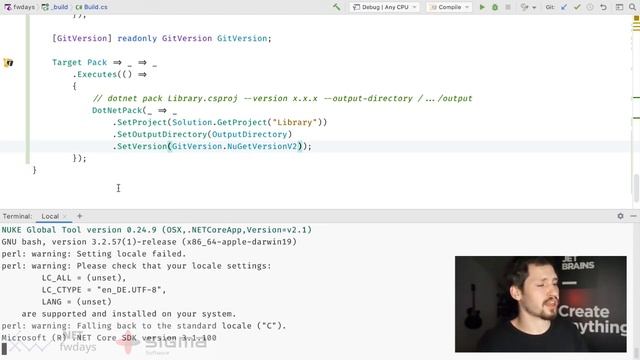Open the attach-to-process dropdown icon
This screenshot has height=360, width=640.
pos(528,7)
